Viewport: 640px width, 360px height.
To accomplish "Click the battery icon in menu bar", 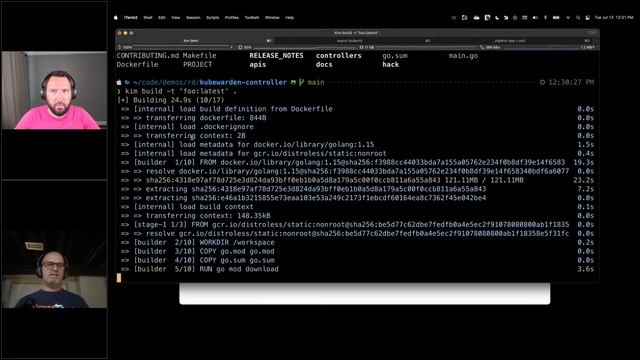I will (x=556, y=18).
